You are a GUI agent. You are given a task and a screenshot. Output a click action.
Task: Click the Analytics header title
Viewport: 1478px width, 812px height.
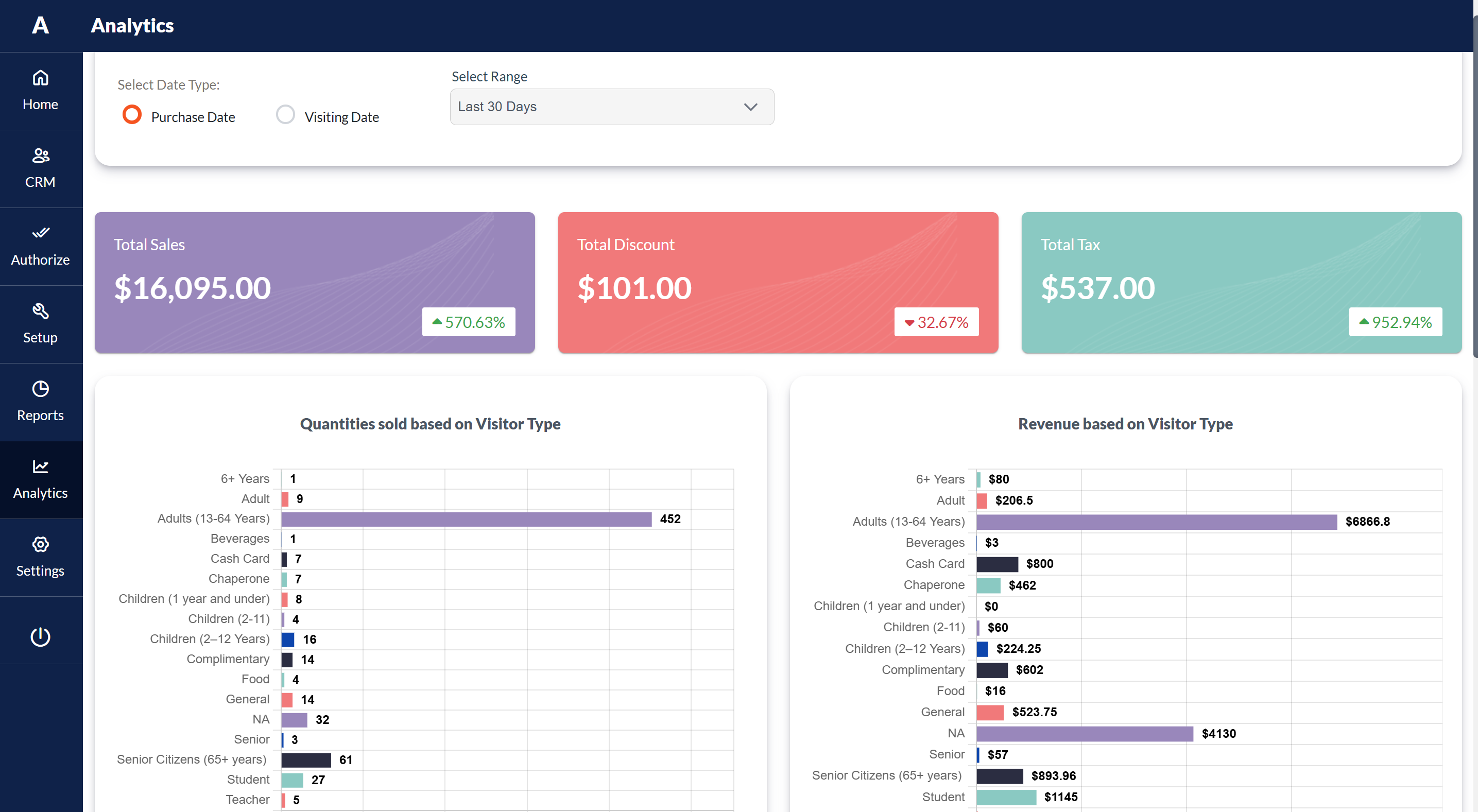point(132,25)
